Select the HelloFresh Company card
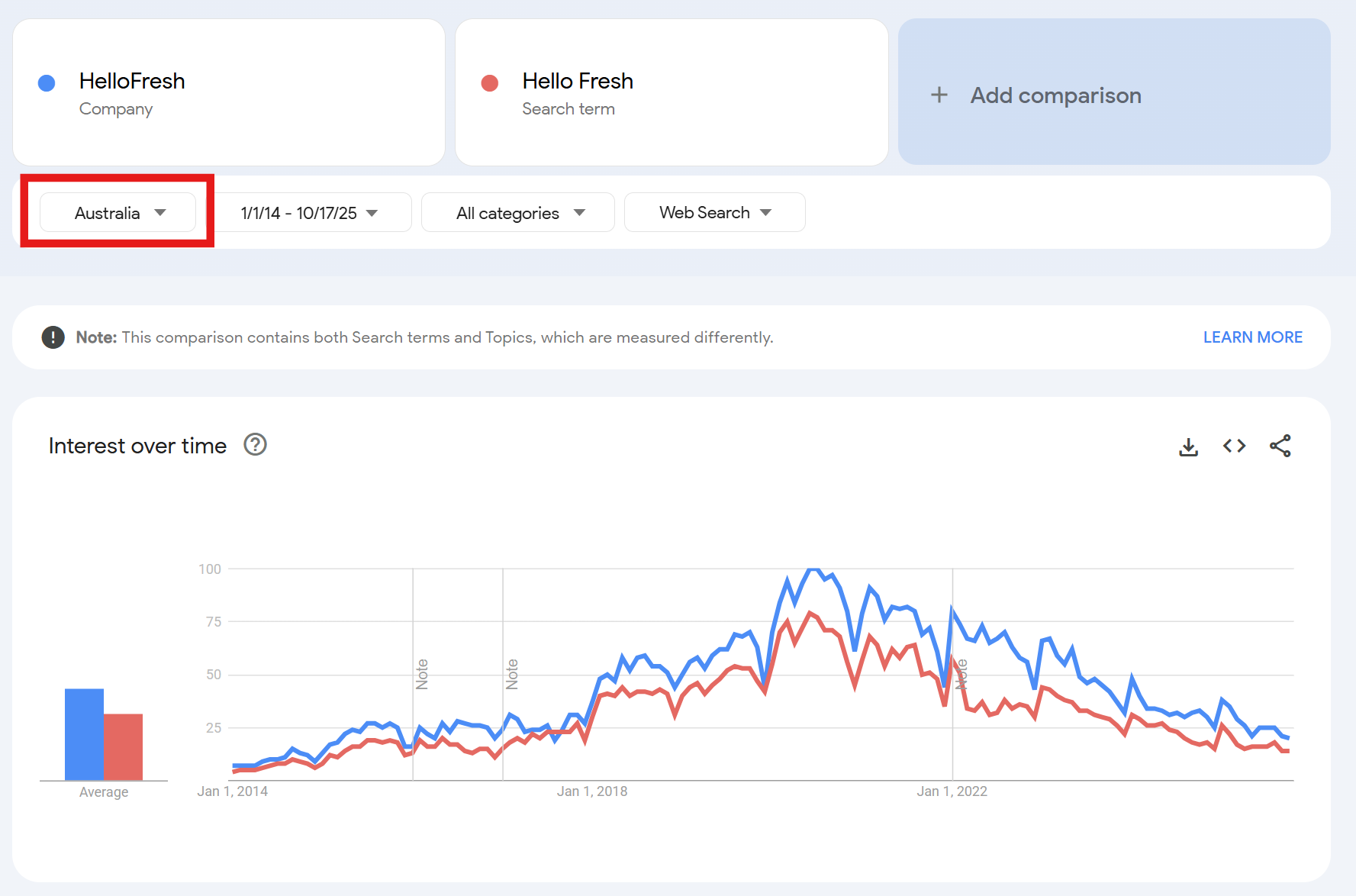The image size is (1356, 896). (x=228, y=92)
